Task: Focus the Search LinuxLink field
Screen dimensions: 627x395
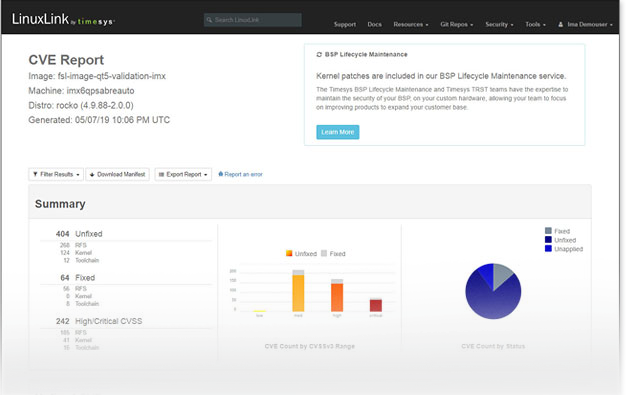Action: click(253, 20)
